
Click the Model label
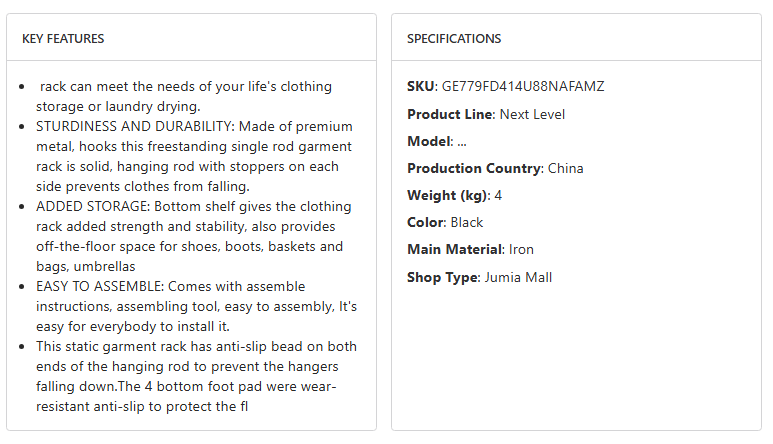pos(429,141)
